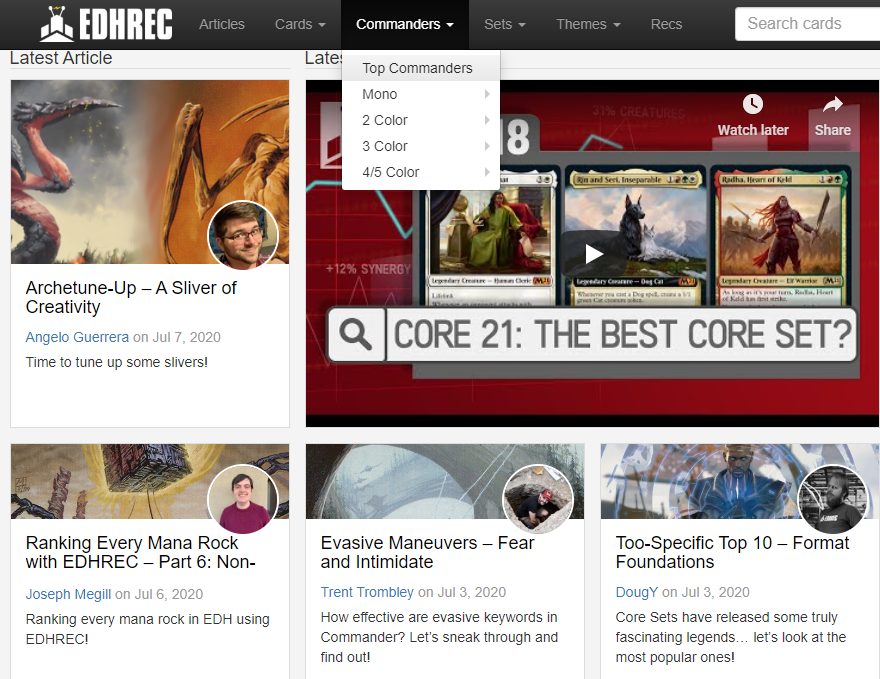Open author link Angelo Guerrera
The height and width of the screenshot is (679, 880).
77,337
